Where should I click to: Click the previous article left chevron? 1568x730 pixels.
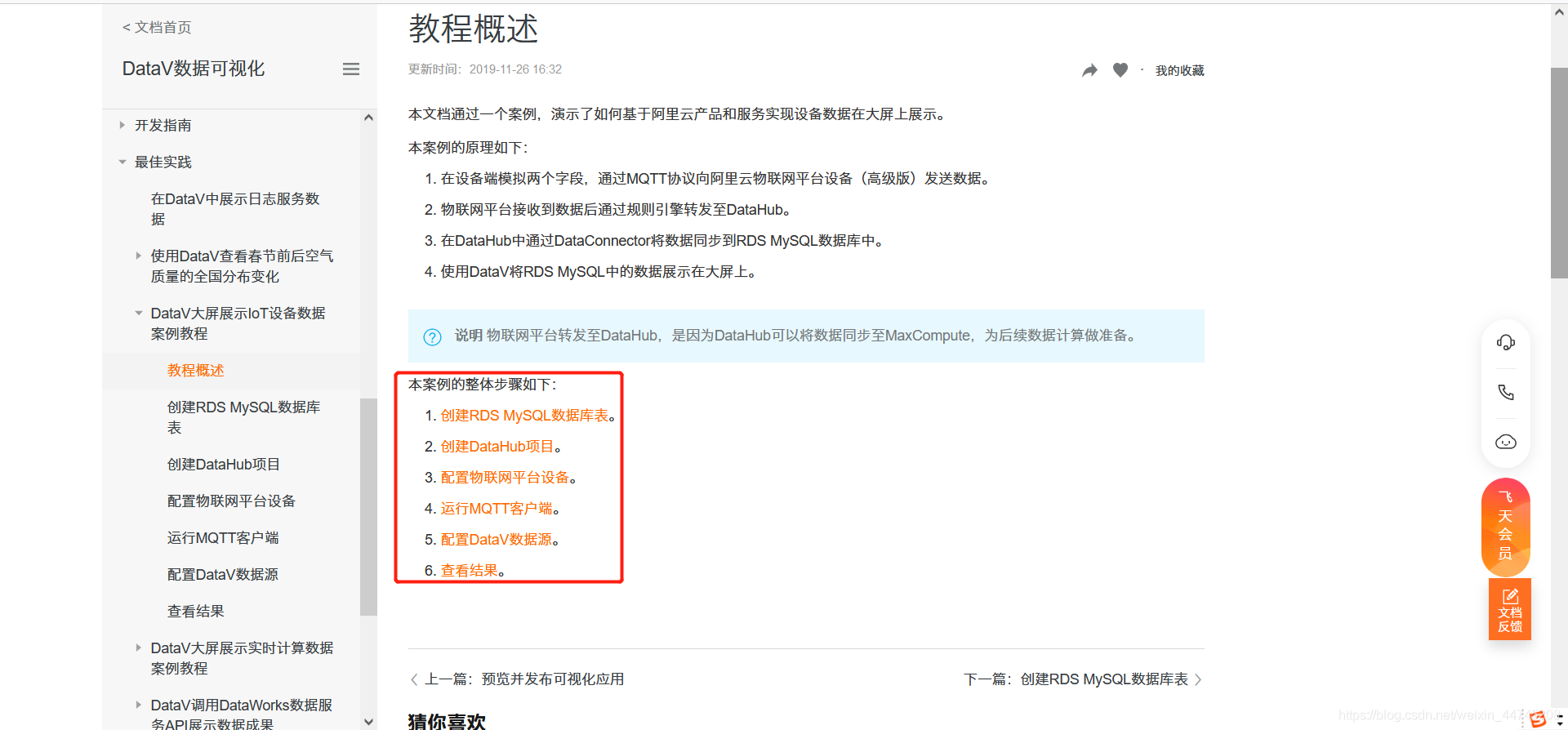(414, 679)
